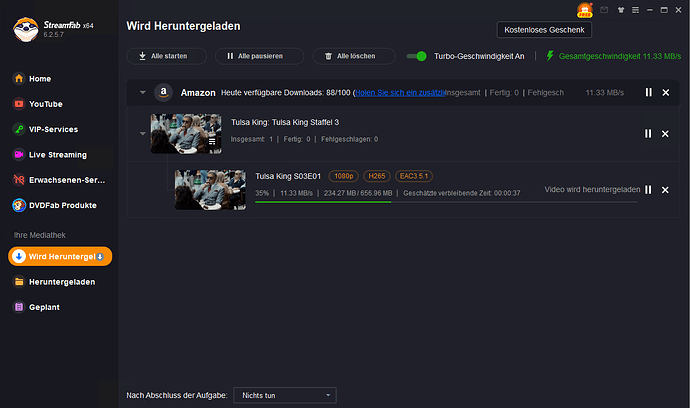This screenshot has height=408, width=690.
Task: Open the mail messages icon
Action: tap(602, 11)
